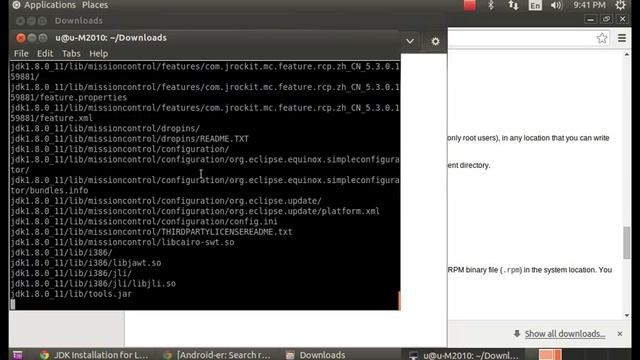
Task: Switch to Downloads folder taskbar window
Action: pyautogui.click(x=316, y=355)
